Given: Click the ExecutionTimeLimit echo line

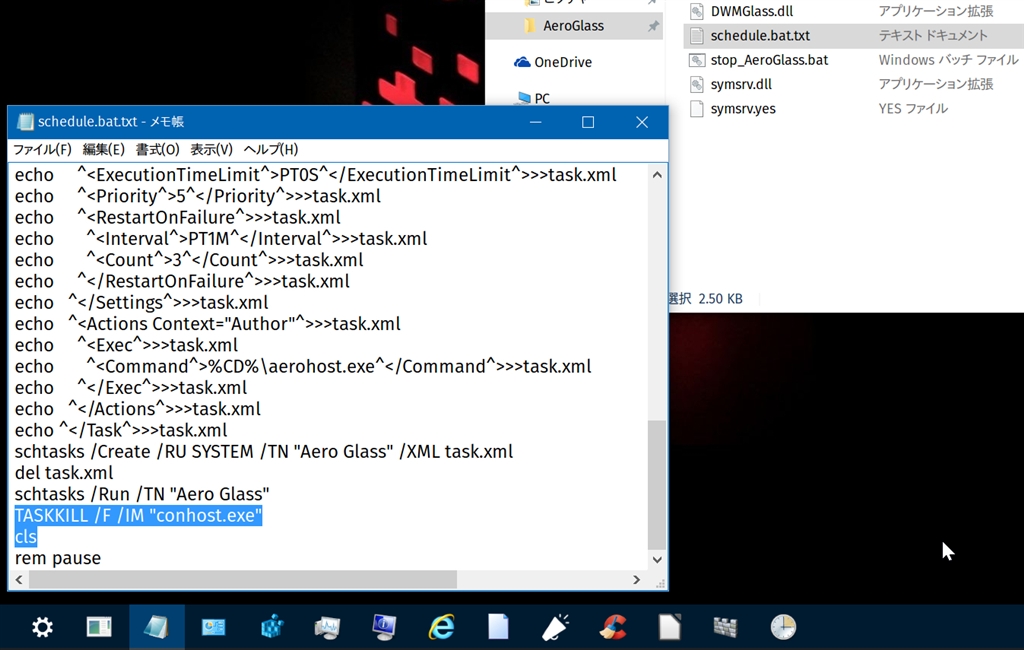Looking at the screenshot, I should (x=315, y=175).
